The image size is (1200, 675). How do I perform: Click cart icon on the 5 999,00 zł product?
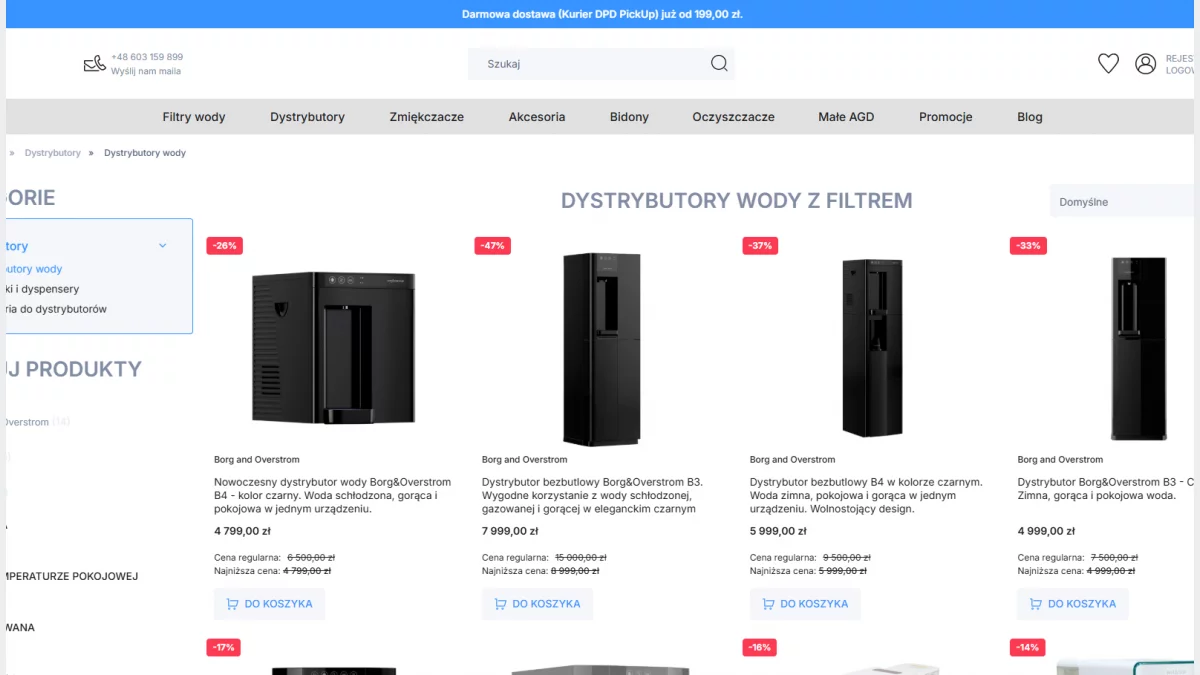(x=768, y=604)
